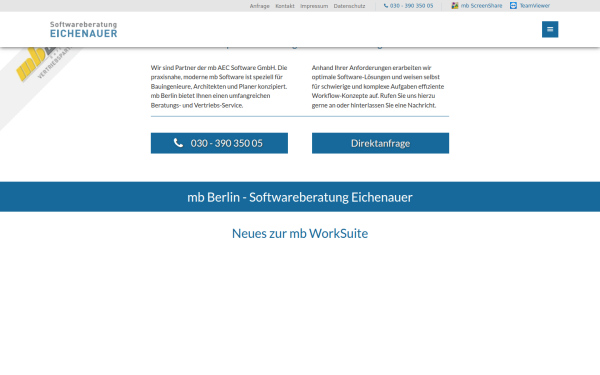Screen dimensions: 600x375
Task: Click paragraph starting 'Anhand Ihrer Anforderungen'
Action: pyautogui.click(x=378, y=86)
